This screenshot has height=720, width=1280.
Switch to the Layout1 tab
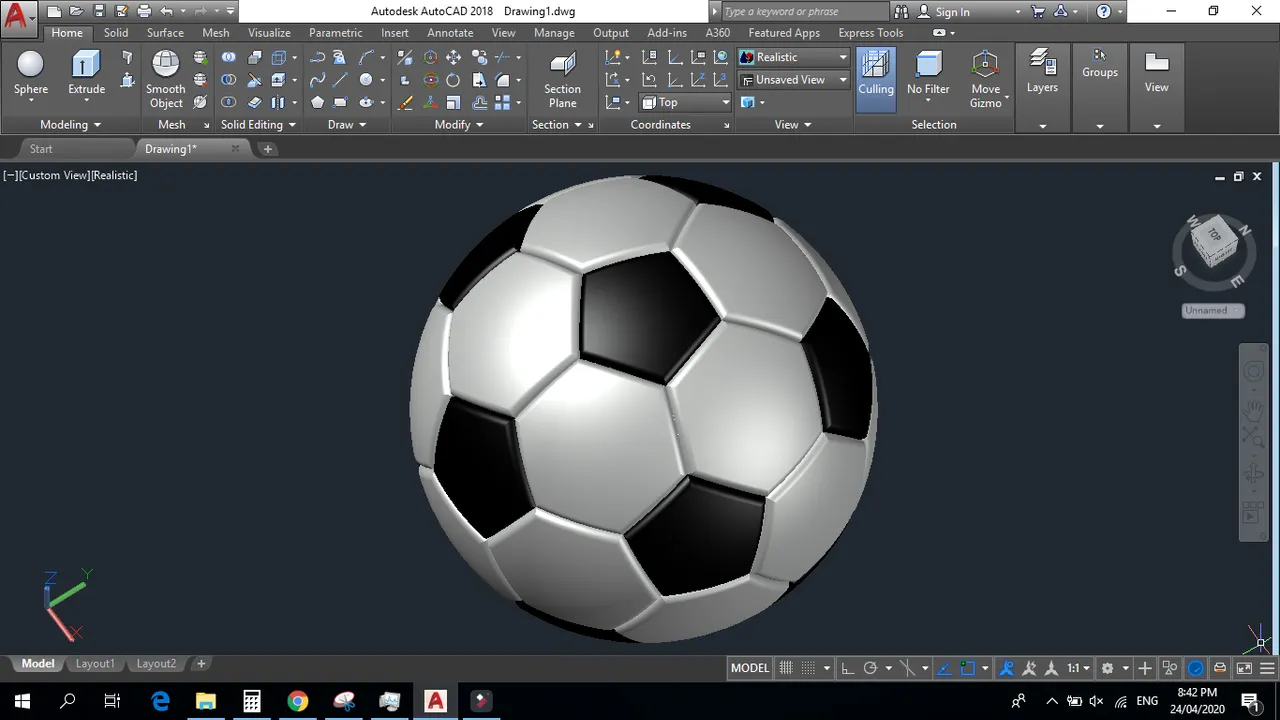(95, 664)
